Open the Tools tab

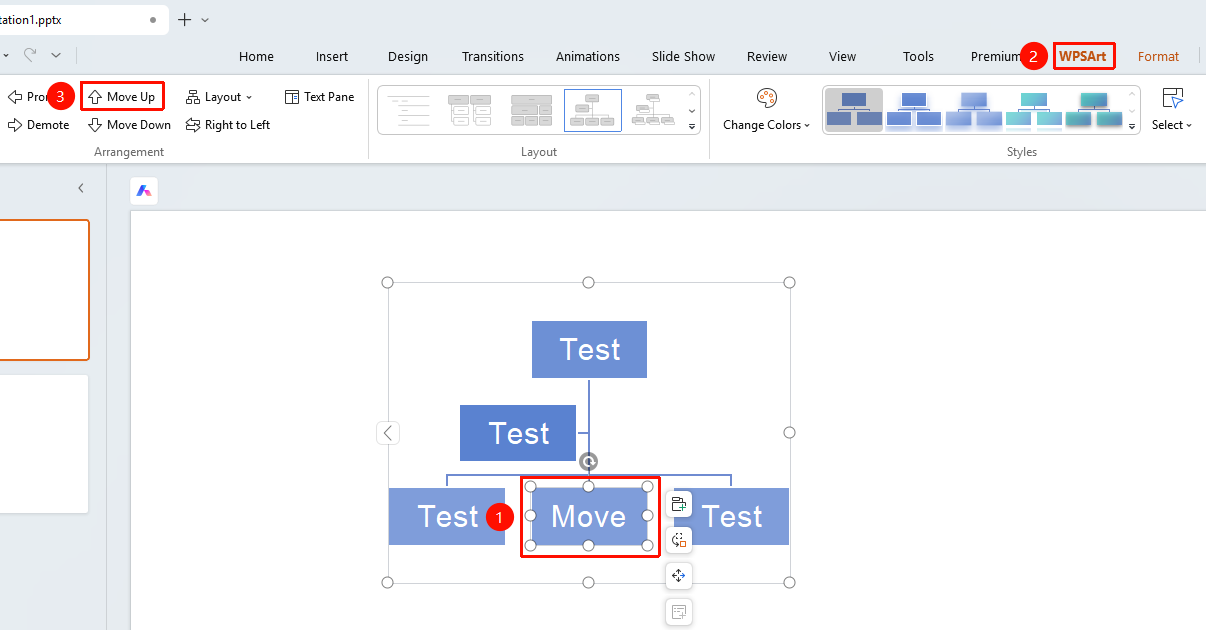click(918, 56)
